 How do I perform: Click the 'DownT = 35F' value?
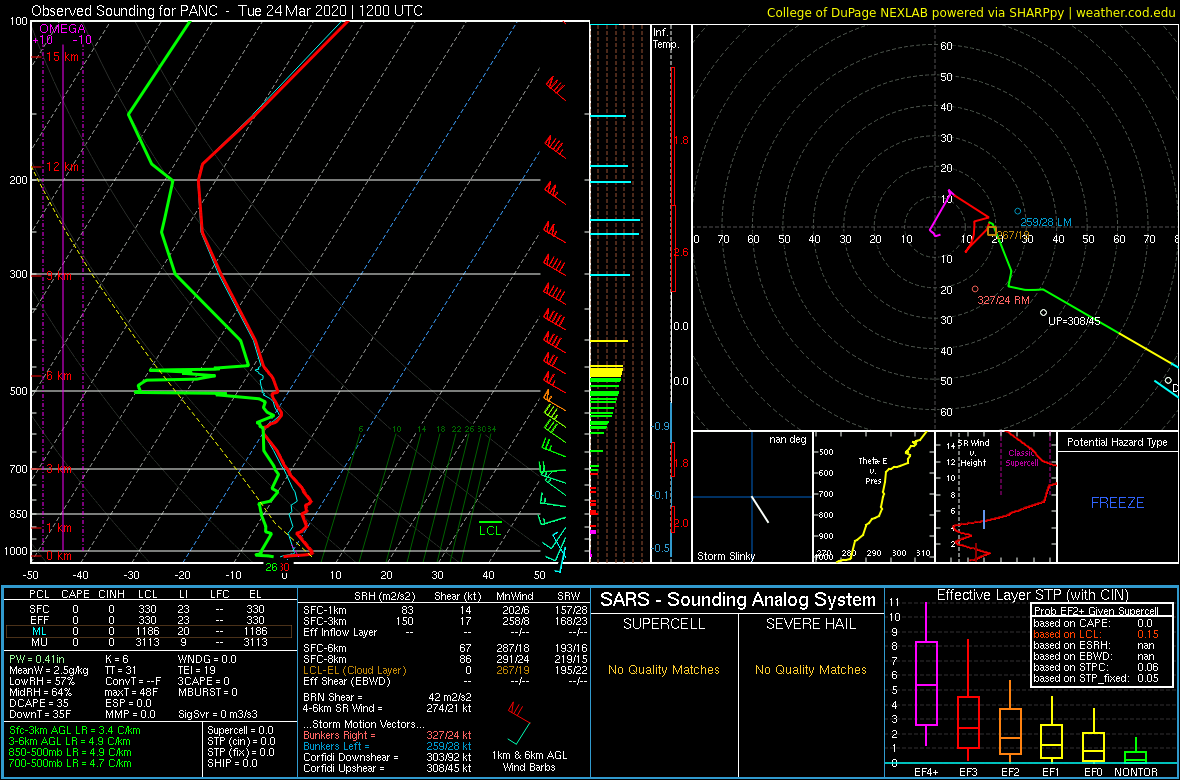pos(39,715)
